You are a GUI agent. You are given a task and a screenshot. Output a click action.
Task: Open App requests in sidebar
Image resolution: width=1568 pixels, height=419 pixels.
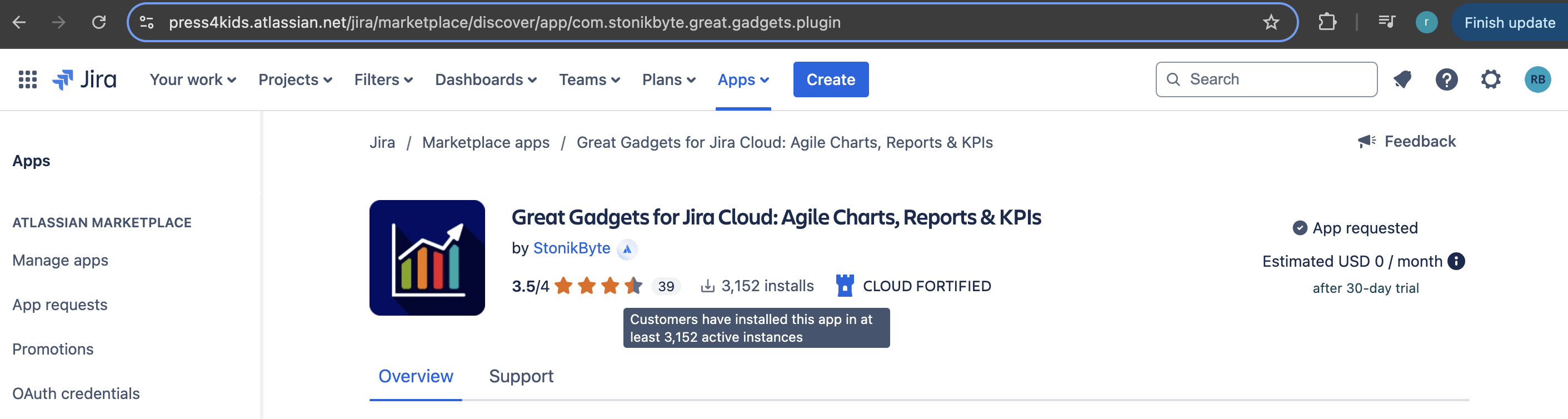point(59,305)
